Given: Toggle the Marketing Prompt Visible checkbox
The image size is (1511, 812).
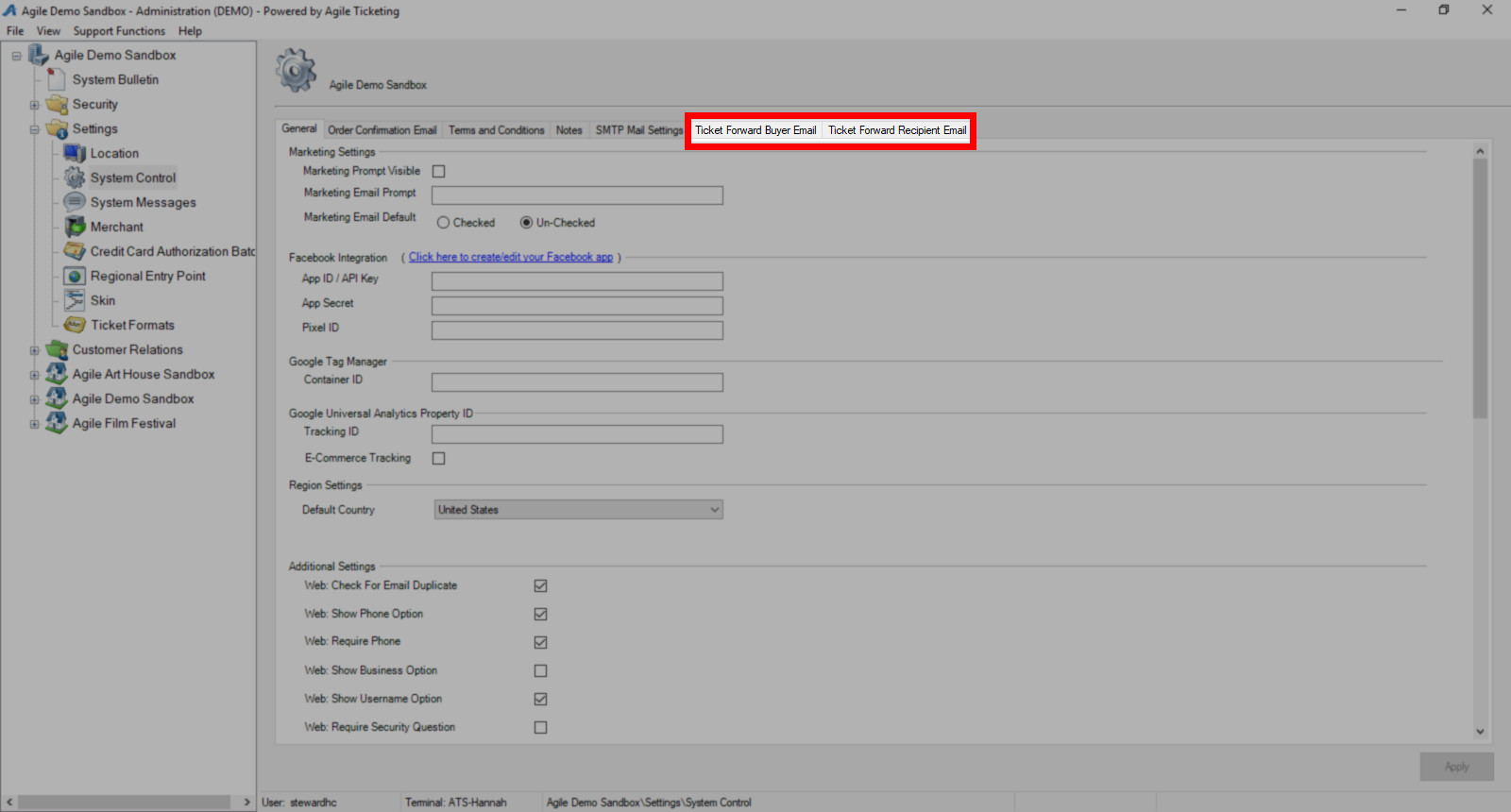Looking at the screenshot, I should tap(438, 171).
